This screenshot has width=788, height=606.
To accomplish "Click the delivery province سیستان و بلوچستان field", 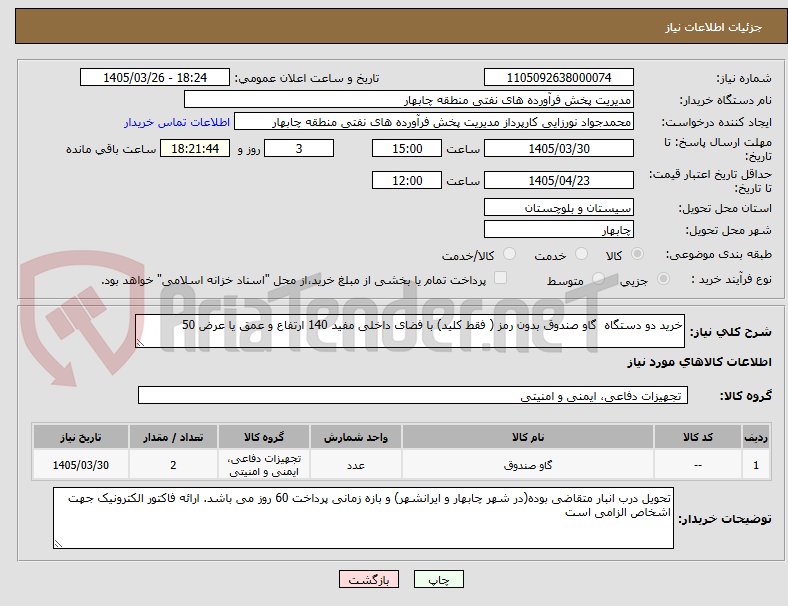I will coord(559,207).
